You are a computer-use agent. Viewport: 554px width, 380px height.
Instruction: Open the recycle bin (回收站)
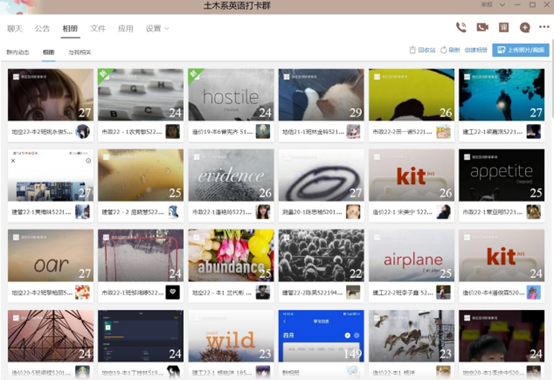coord(422,50)
